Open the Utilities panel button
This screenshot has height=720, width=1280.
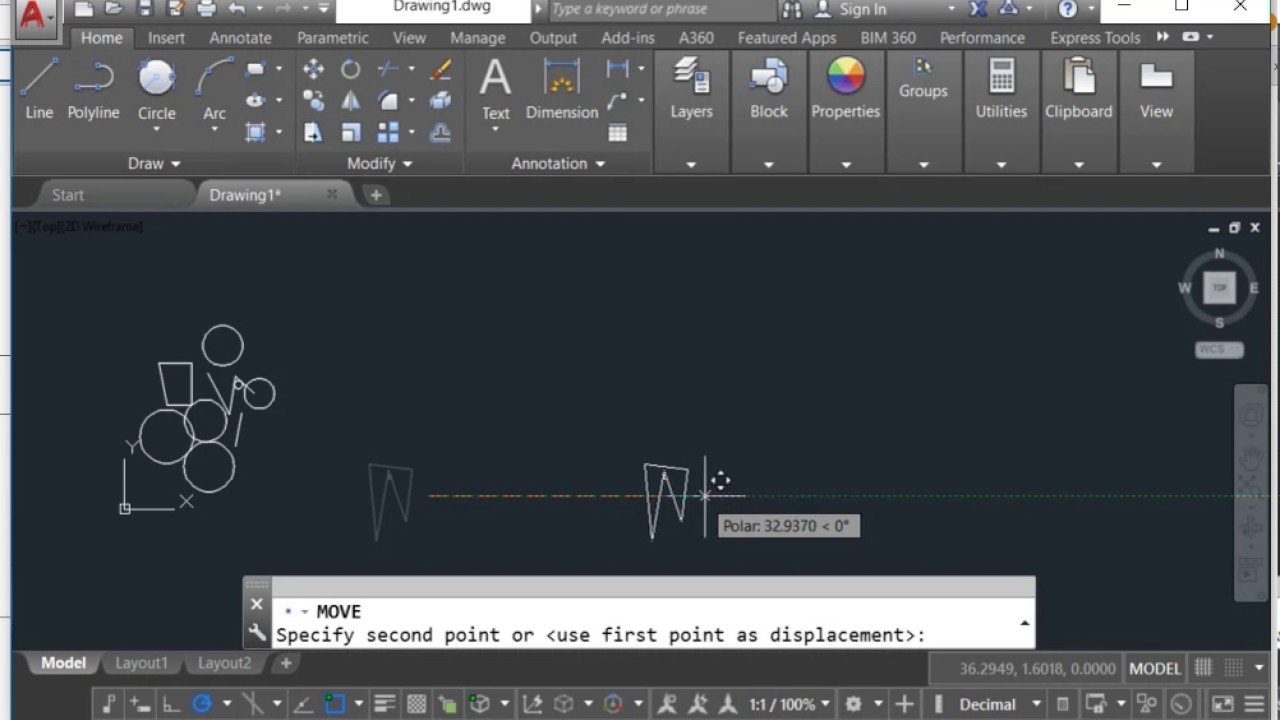(1001, 90)
